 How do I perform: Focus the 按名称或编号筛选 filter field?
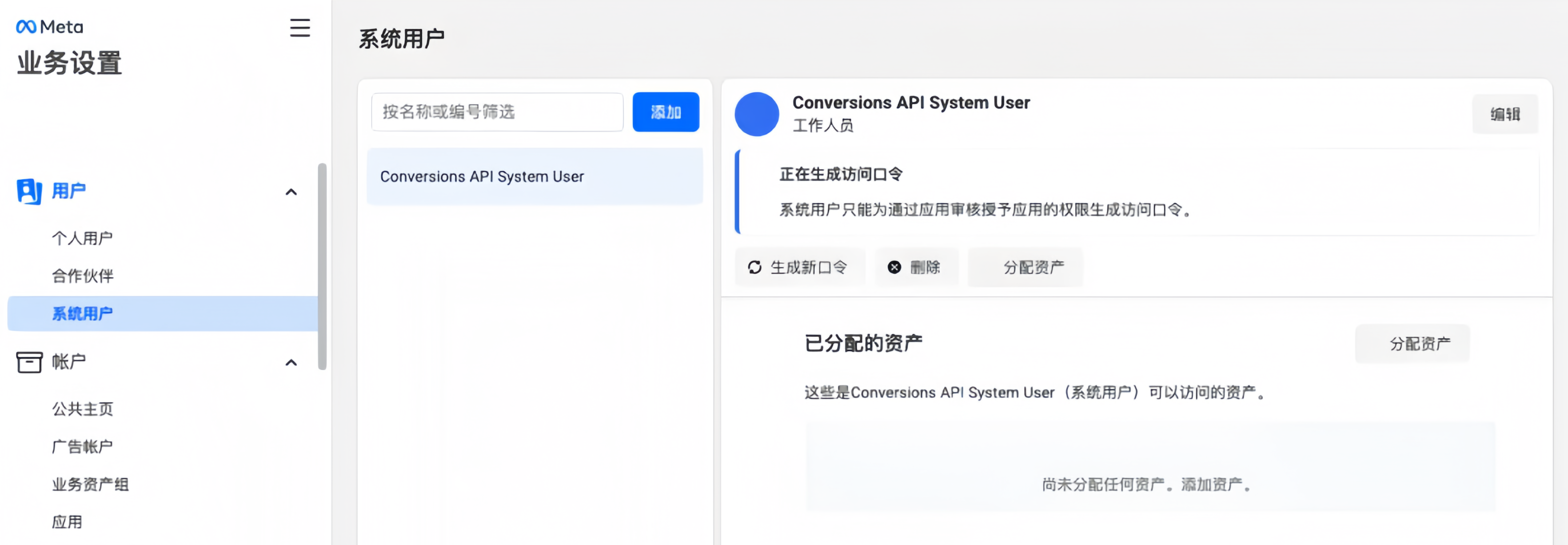pos(497,112)
